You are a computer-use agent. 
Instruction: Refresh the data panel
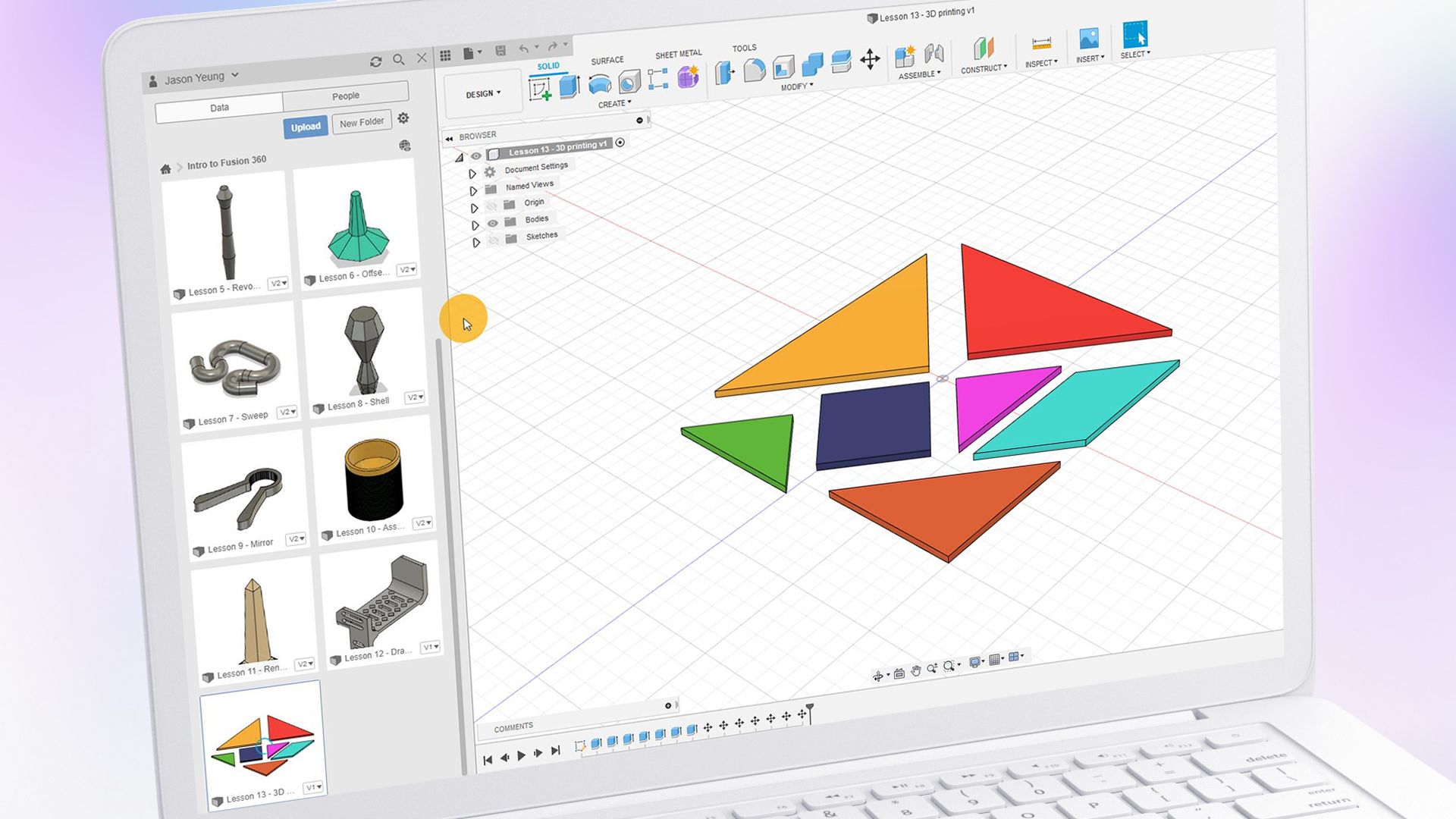coord(375,61)
